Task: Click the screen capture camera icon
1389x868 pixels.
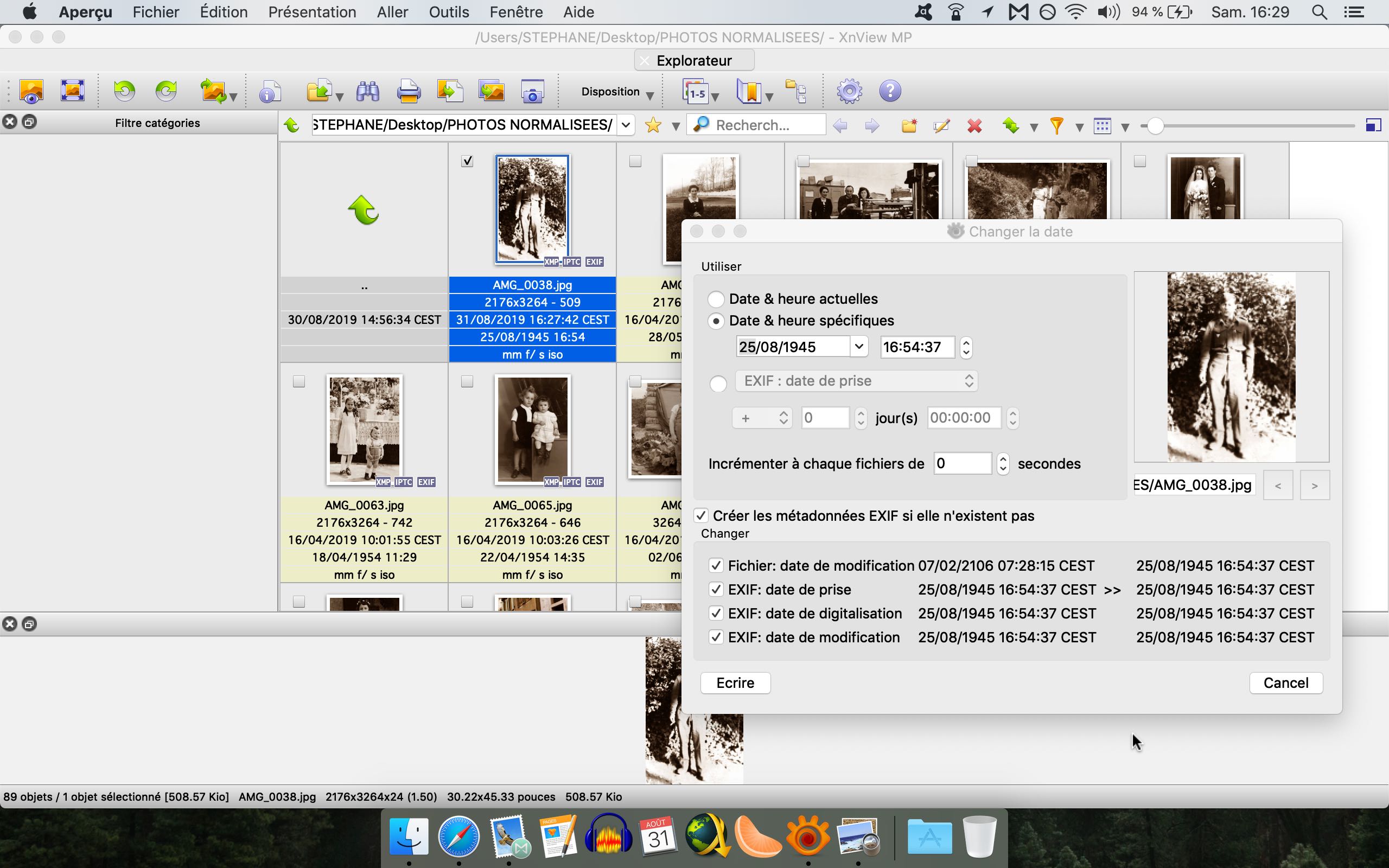Action: click(x=532, y=91)
